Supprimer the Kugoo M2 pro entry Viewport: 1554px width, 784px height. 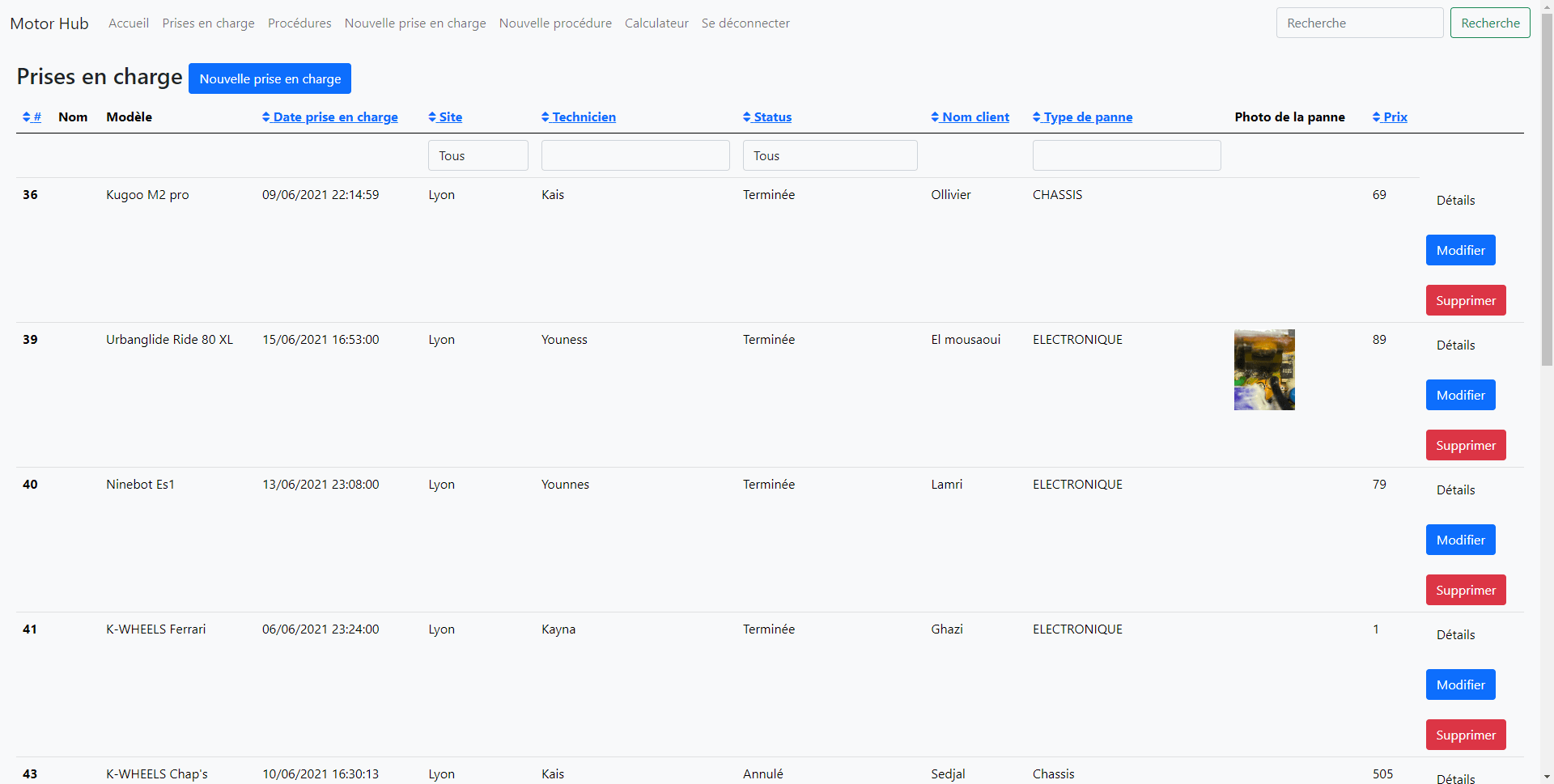(1466, 300)
